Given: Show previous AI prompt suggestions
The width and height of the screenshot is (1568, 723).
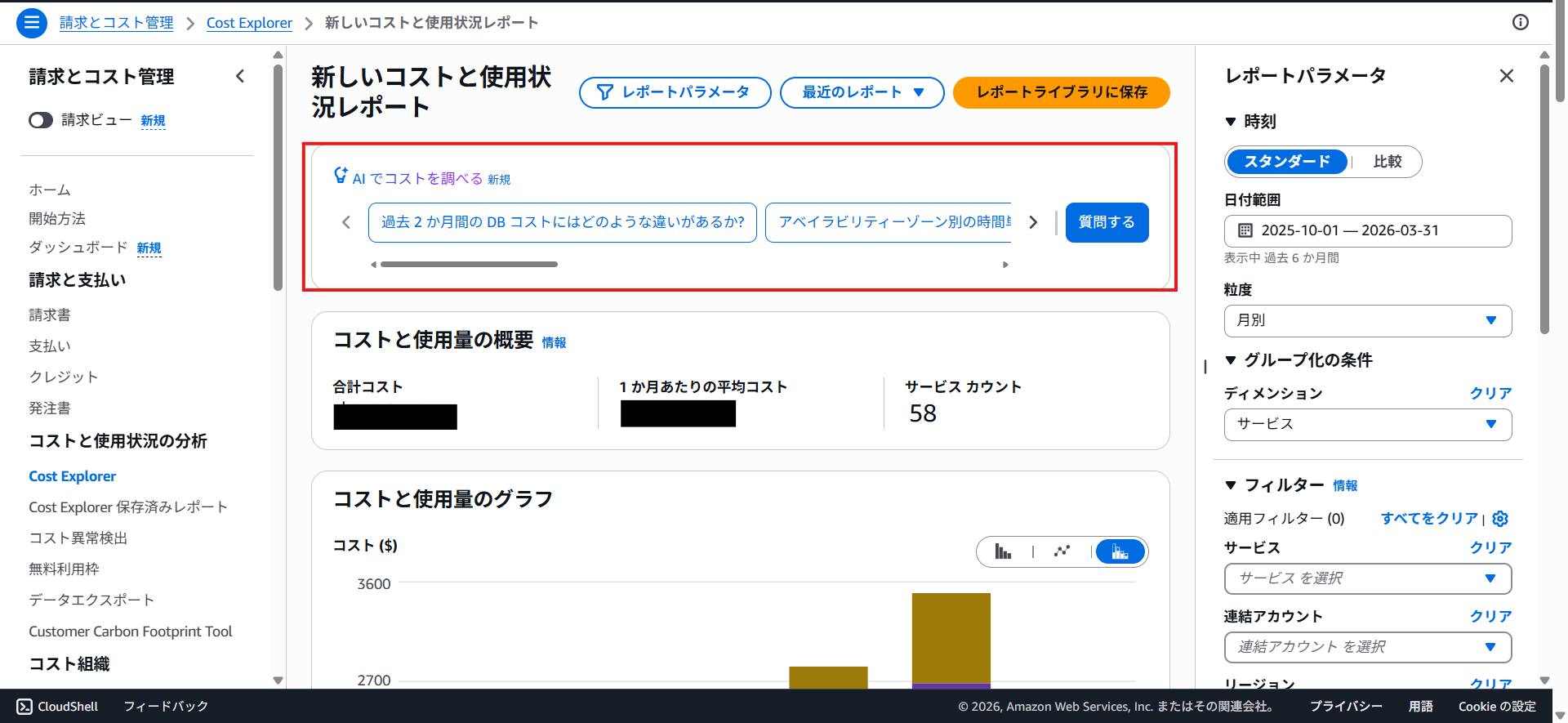Looking at the screenshot, I should [346, 222].
